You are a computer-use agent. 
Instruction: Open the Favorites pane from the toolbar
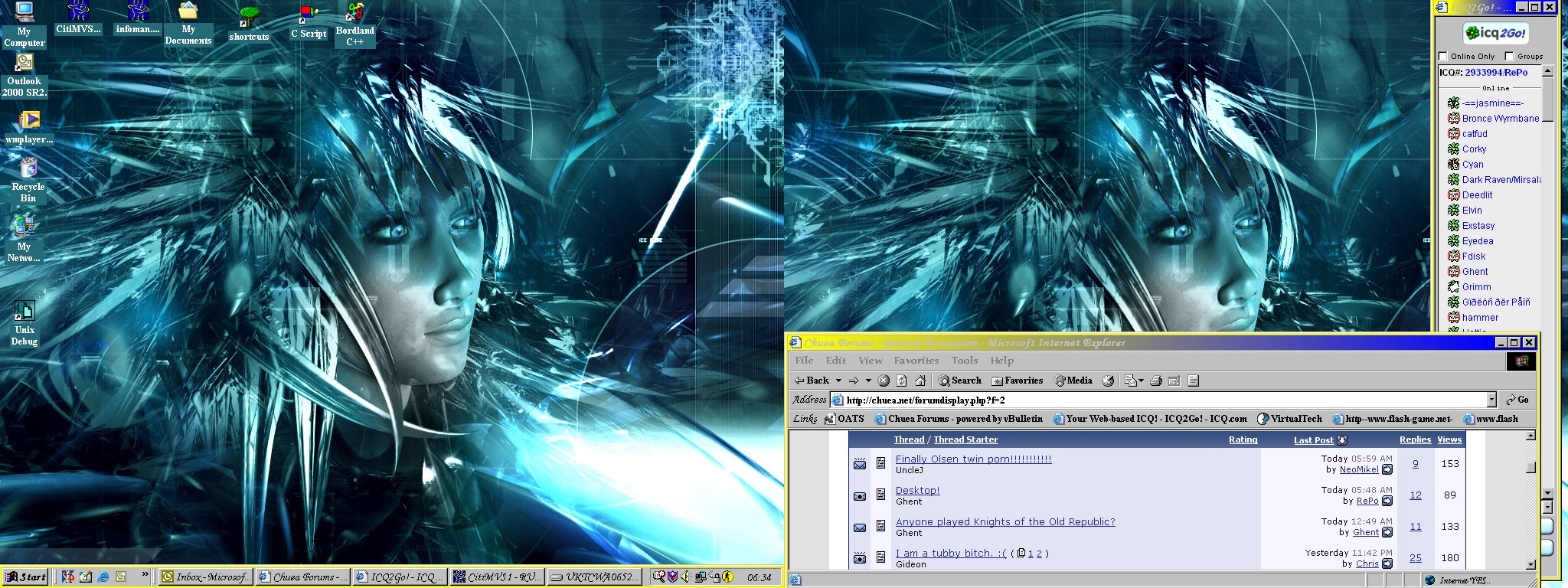[1017, 381]
